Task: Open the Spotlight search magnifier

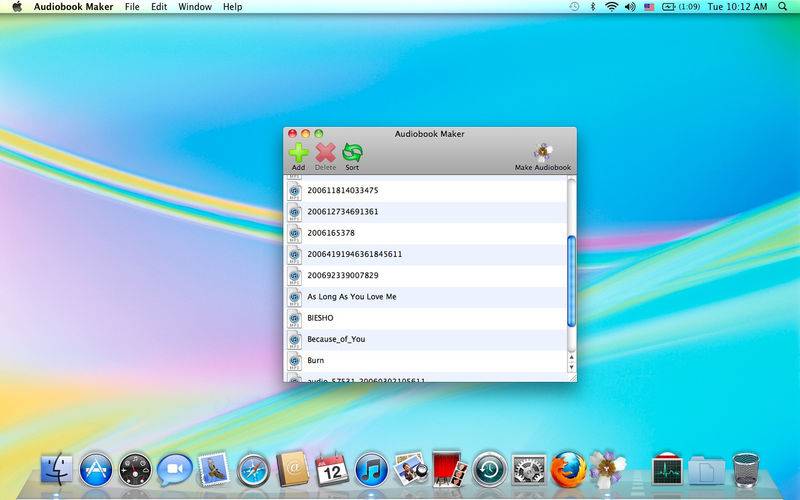Action: point(782,7)
